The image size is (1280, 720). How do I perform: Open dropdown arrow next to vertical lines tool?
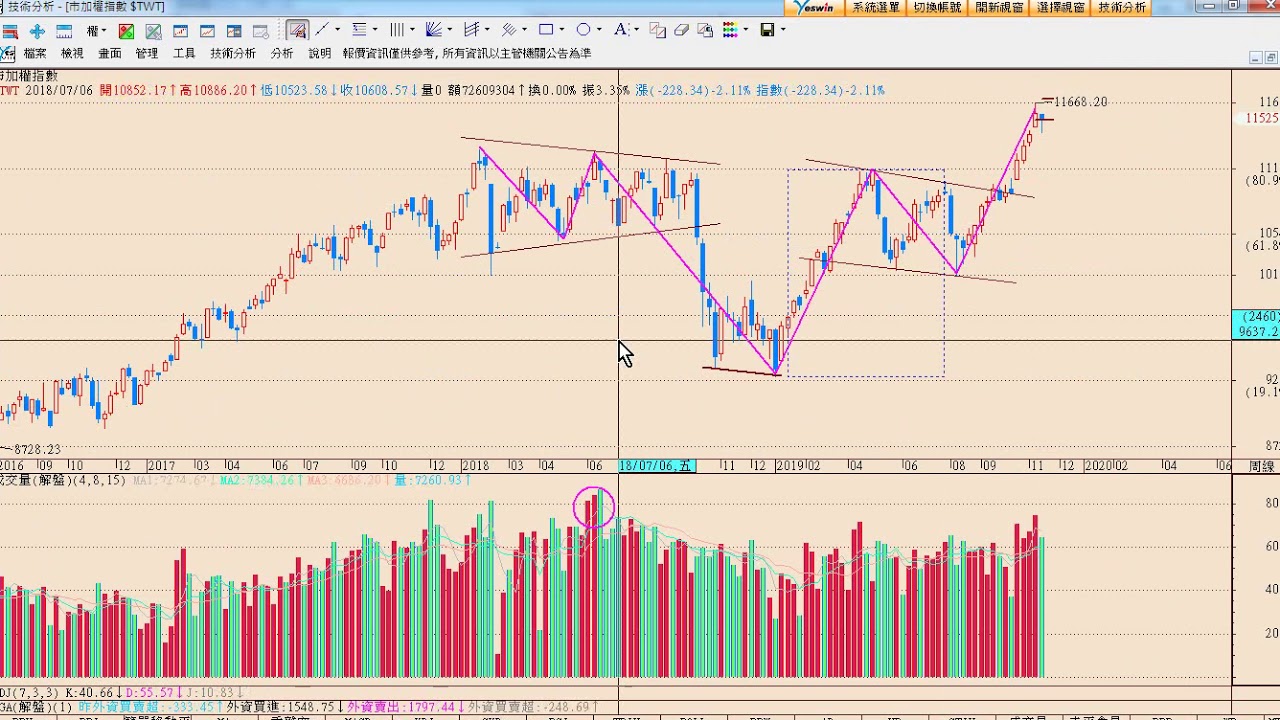point(412,30)
